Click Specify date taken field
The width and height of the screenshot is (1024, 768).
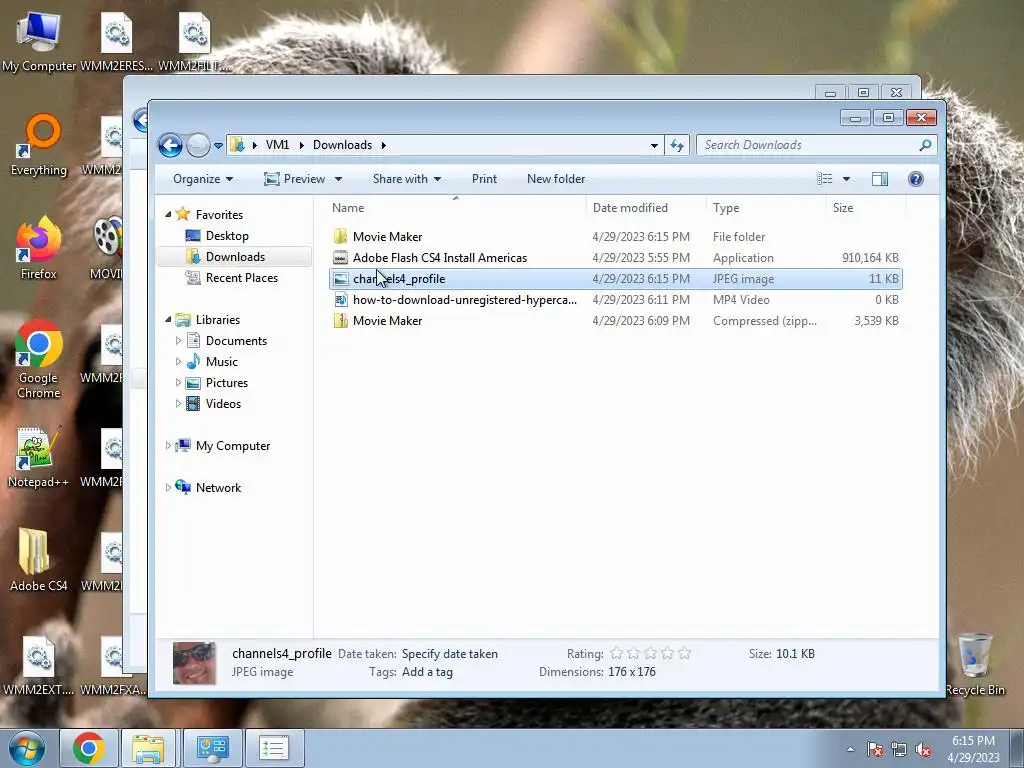click(449, 654)
